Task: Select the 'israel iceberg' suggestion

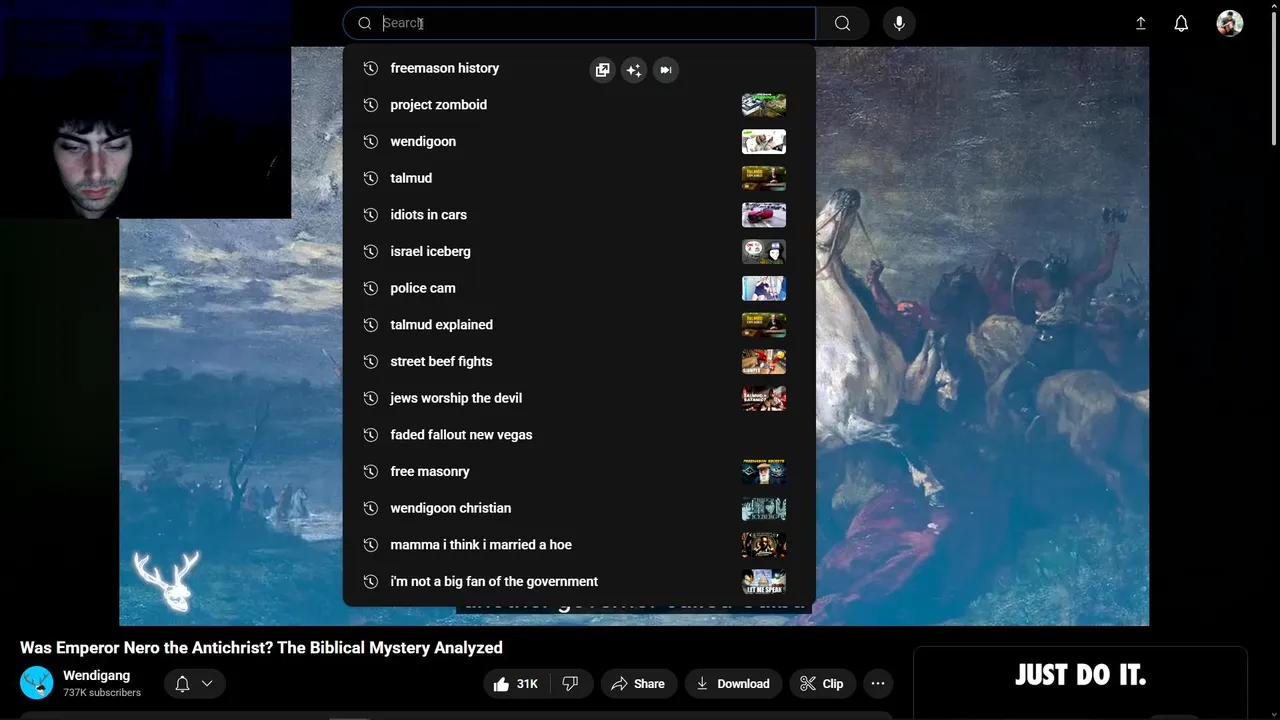Action: click(x=579, y=251)
